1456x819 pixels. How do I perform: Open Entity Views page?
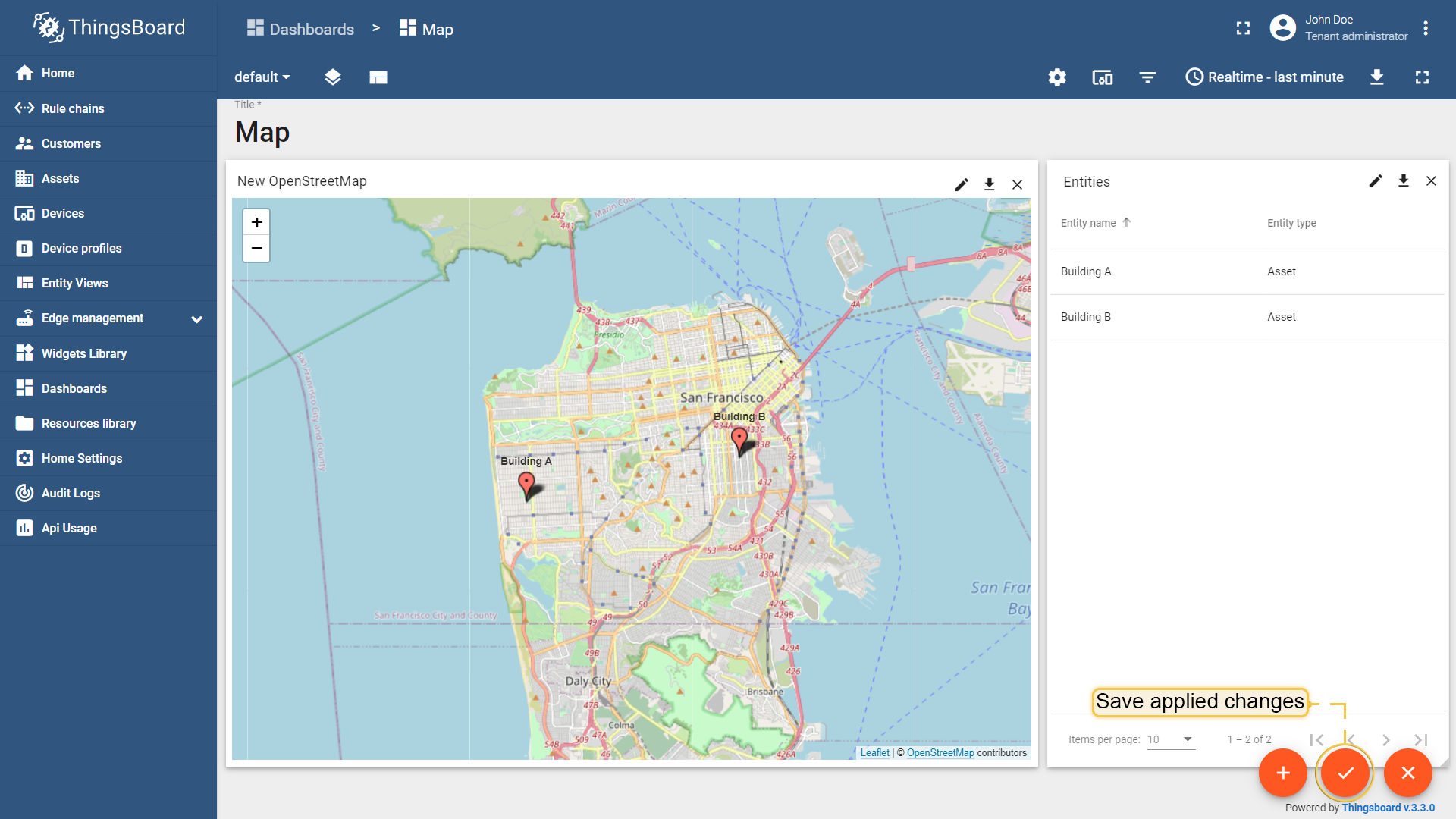[108, 283]
